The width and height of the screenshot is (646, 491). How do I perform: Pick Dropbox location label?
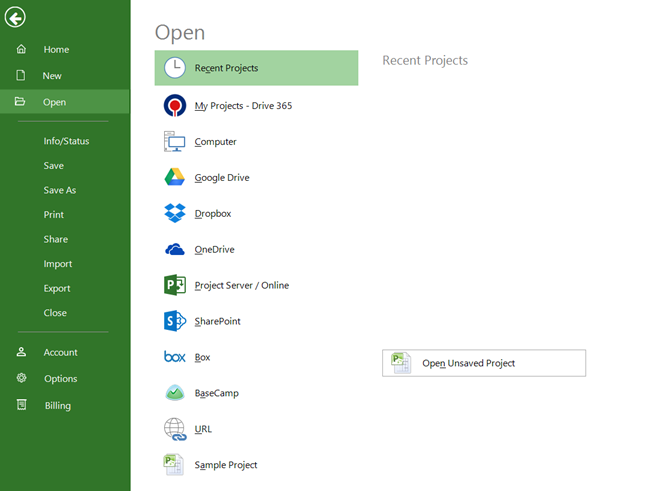[213, 213]
